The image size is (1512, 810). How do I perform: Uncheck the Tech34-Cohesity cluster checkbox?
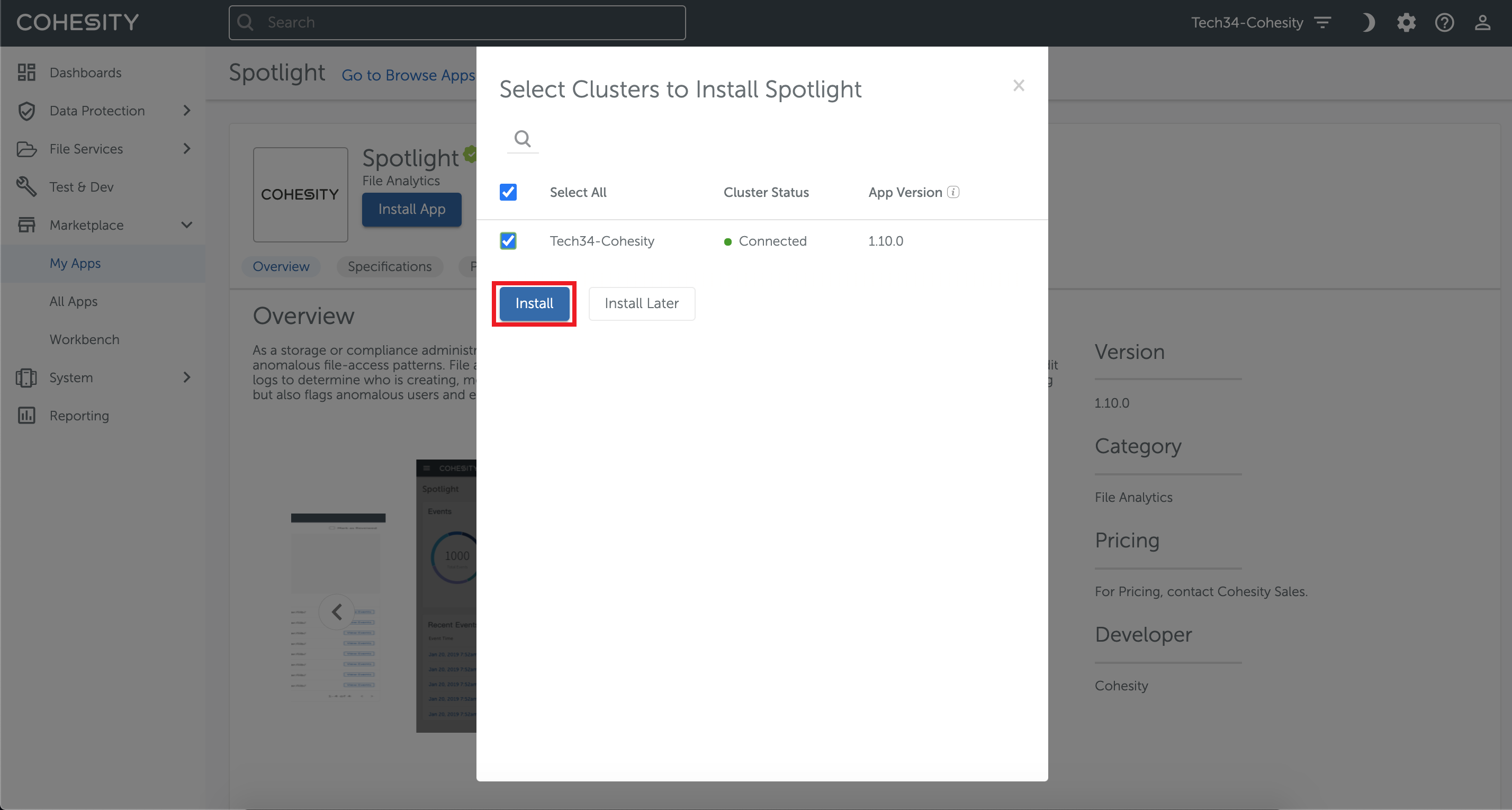508,241
